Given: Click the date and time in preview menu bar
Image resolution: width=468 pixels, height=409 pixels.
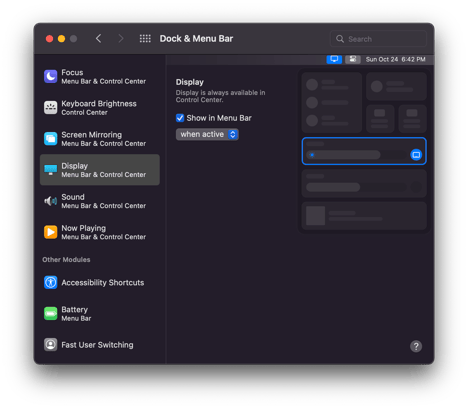Looking at the screenshot, I should click(x=395, y=59).
